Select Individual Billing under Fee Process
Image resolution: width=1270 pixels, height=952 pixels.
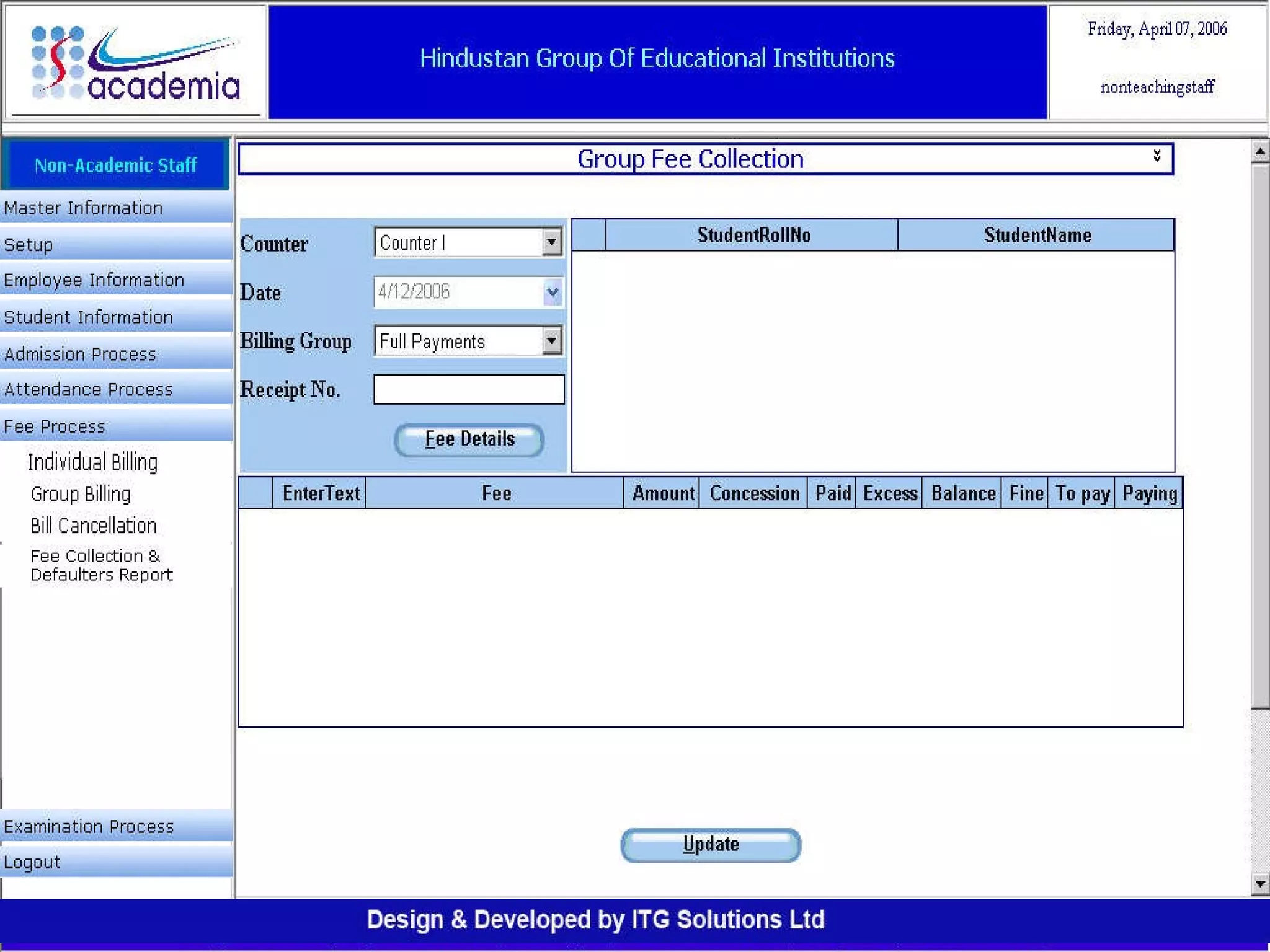point(92,462)
